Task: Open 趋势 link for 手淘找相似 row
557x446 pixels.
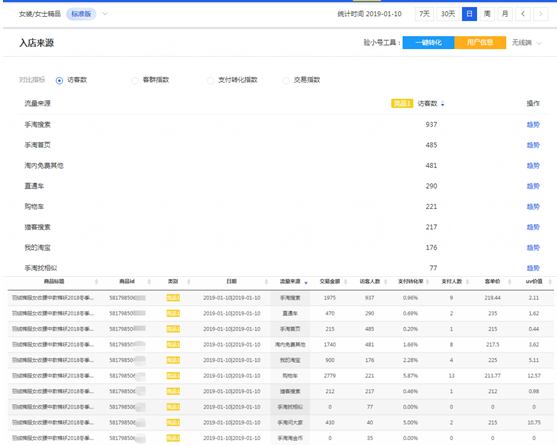Action: [x=533, y=268]
